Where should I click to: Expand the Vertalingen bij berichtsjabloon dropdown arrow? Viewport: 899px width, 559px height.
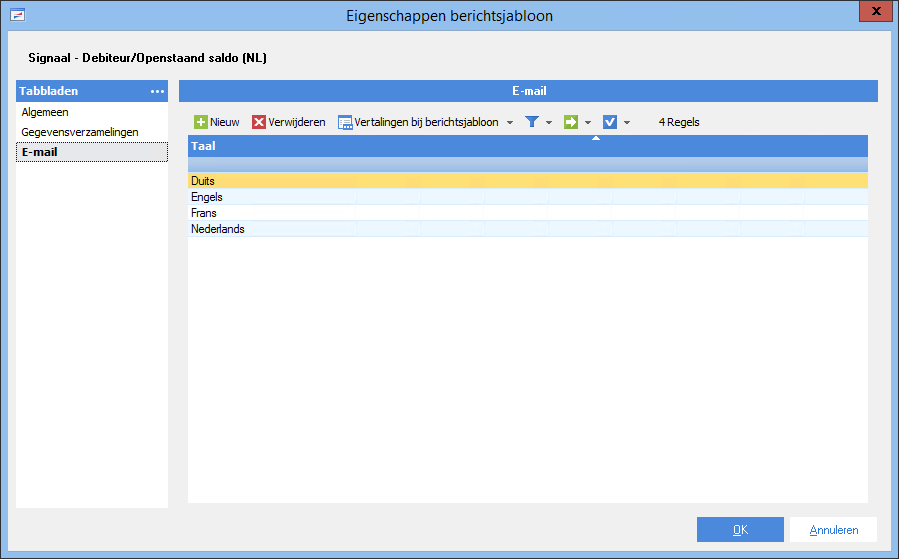click(x=510, y=123)
